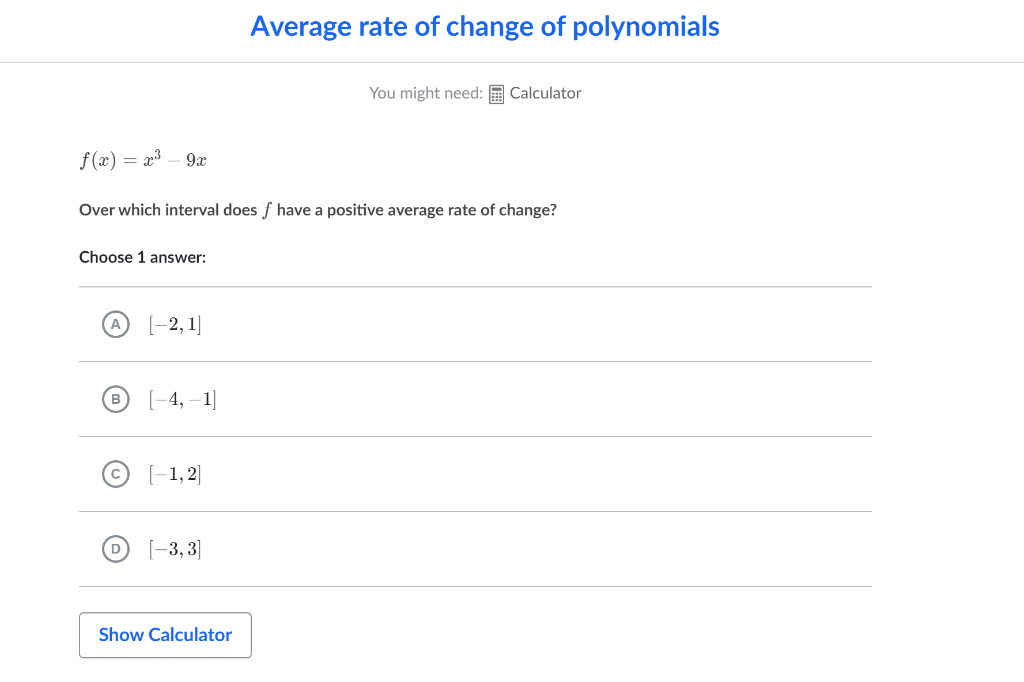Pick radio button C
This screenshot has height=682, width=1024.
pos(116,474)
